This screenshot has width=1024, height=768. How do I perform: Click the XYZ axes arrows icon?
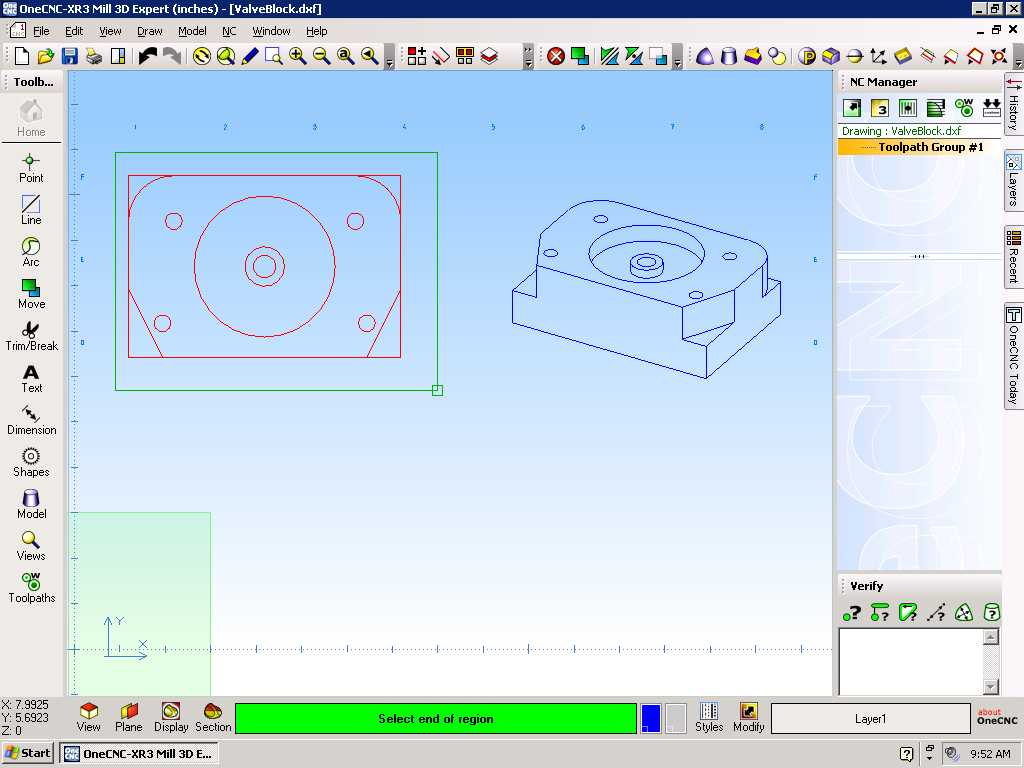[878, 56]
